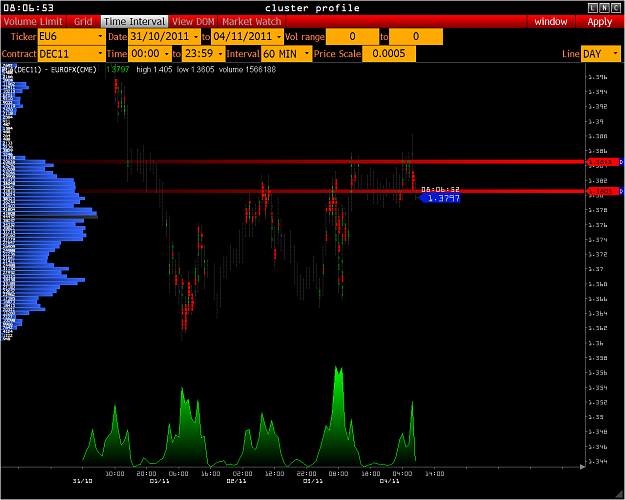Image resolution: width=625 pixels, height=500 pixels.
Task: Click the upper red 1.3845 price label
Action: [602, 162]
